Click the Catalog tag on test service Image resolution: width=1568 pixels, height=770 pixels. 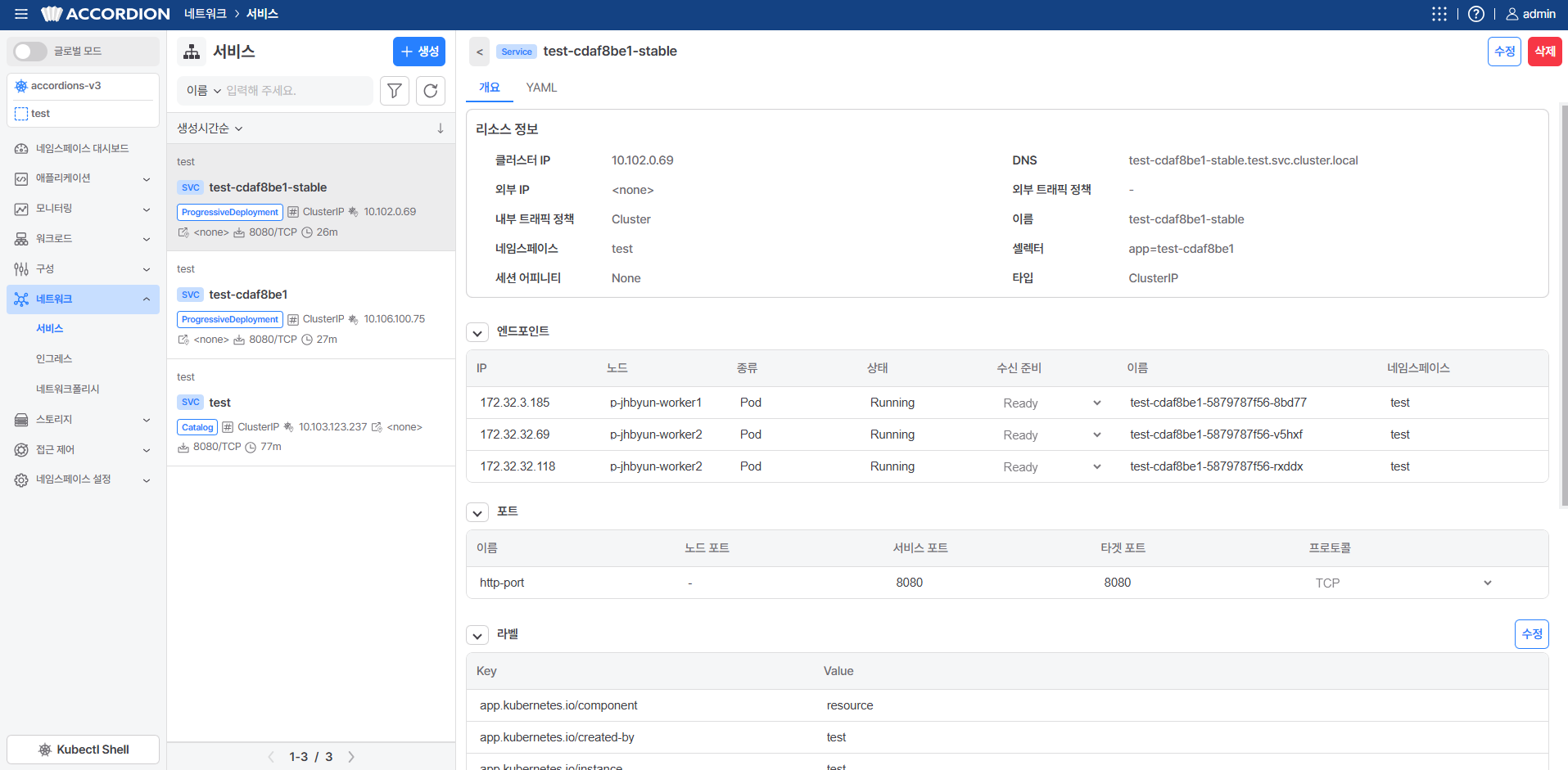pos(197,427)
